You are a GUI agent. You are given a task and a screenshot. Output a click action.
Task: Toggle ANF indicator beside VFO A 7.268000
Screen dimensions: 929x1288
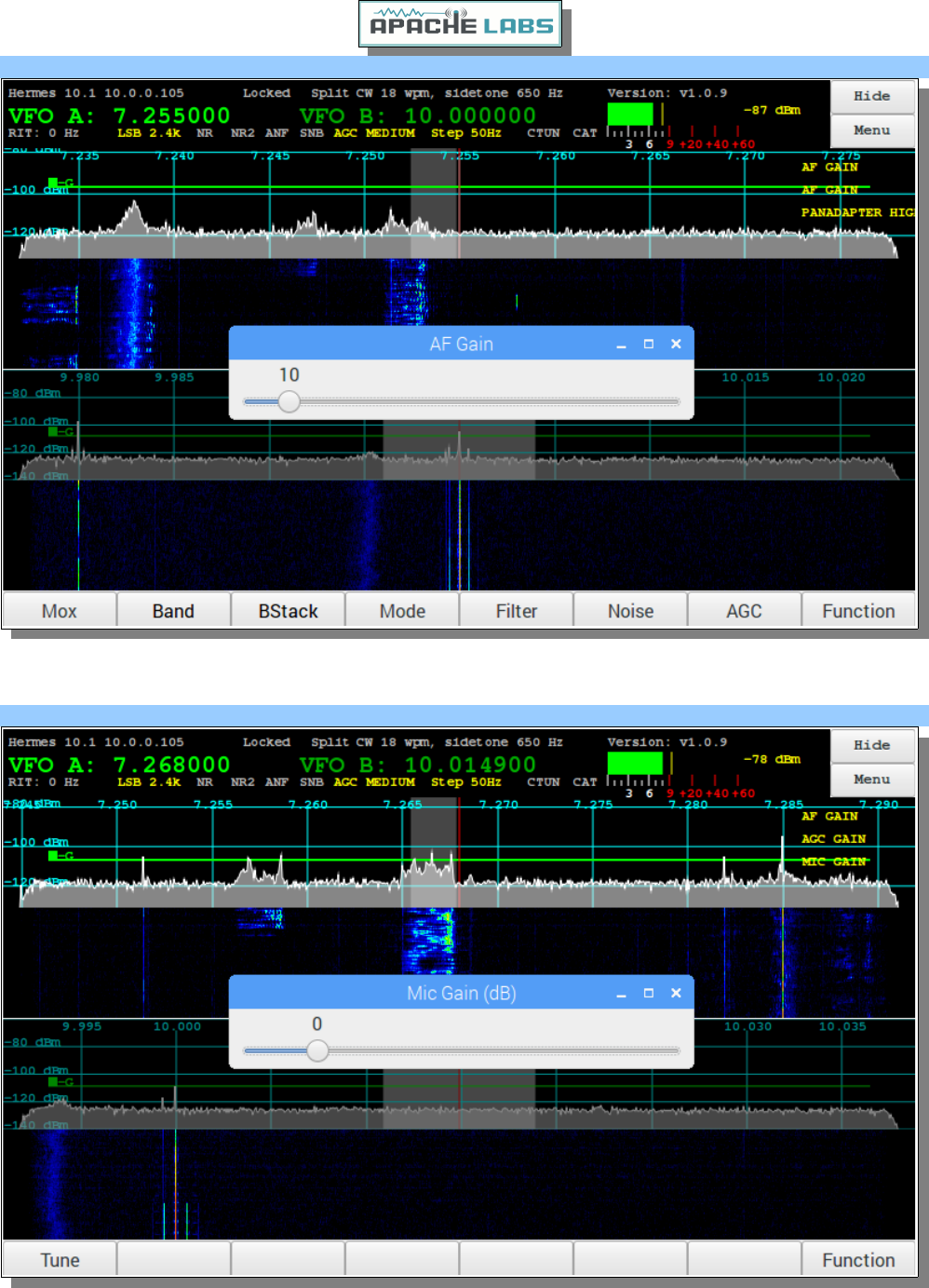coord(276,782)
